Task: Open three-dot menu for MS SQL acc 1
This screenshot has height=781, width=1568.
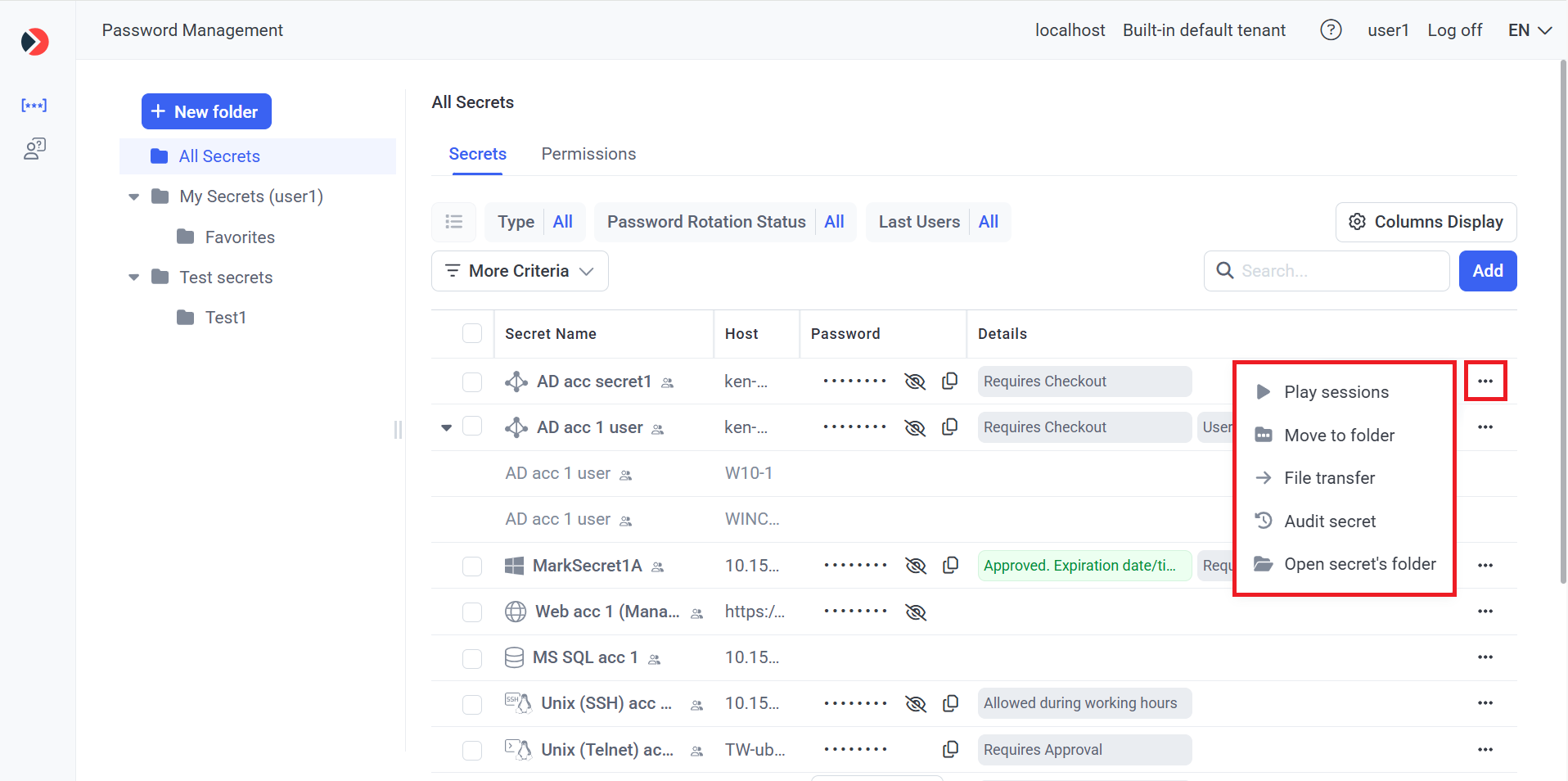Action: tap(1485, 657)
